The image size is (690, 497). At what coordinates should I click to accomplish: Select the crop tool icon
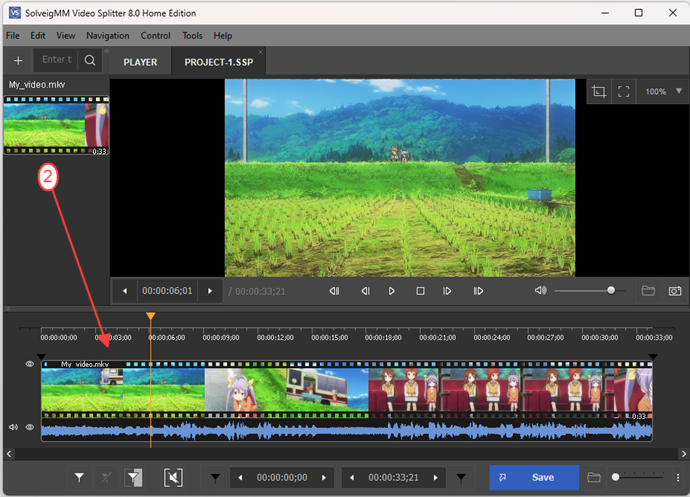[x=599, y=92]
